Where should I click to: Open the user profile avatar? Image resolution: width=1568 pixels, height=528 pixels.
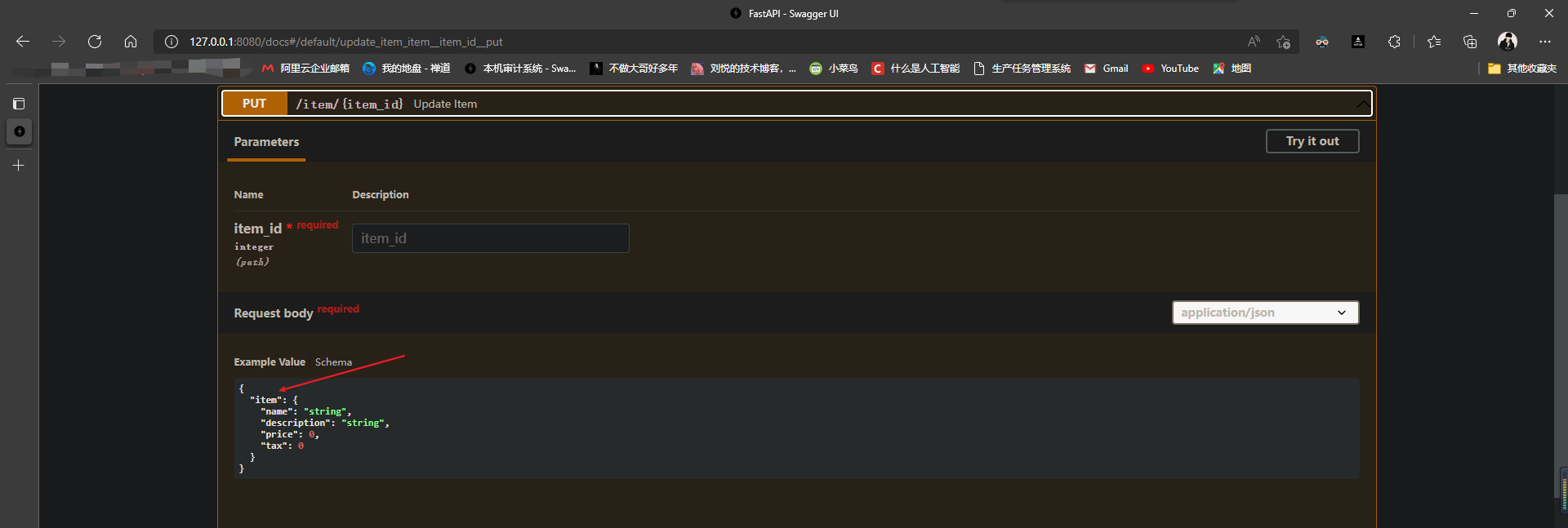click(x=1508, y=42)
